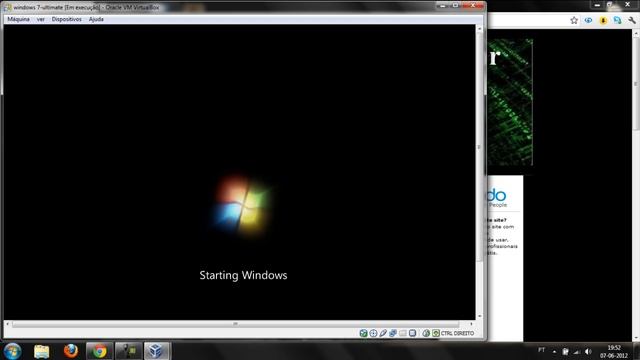Image resolution: width=640 pixels, height=360 pixels.
Task: Click the host key keyboard capture icon
Action: (436, 333)
